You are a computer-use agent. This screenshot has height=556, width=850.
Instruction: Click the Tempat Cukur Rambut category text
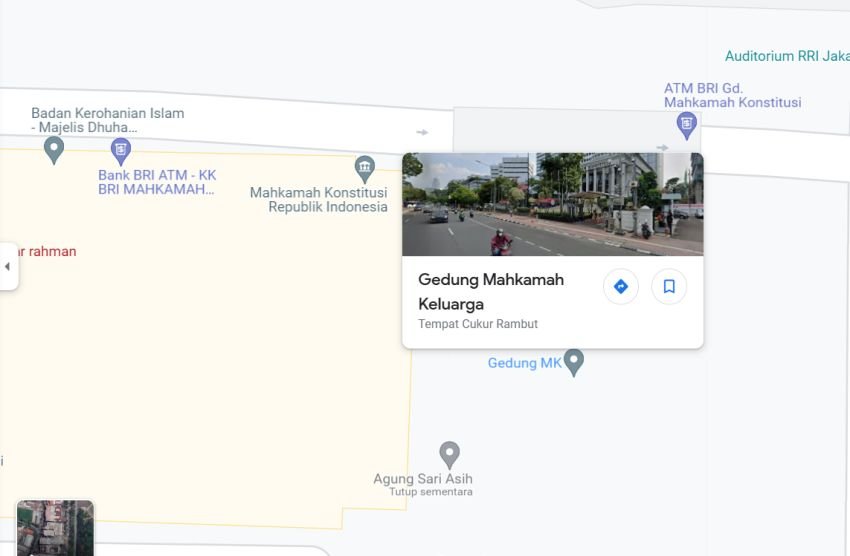tap(478, 324)
